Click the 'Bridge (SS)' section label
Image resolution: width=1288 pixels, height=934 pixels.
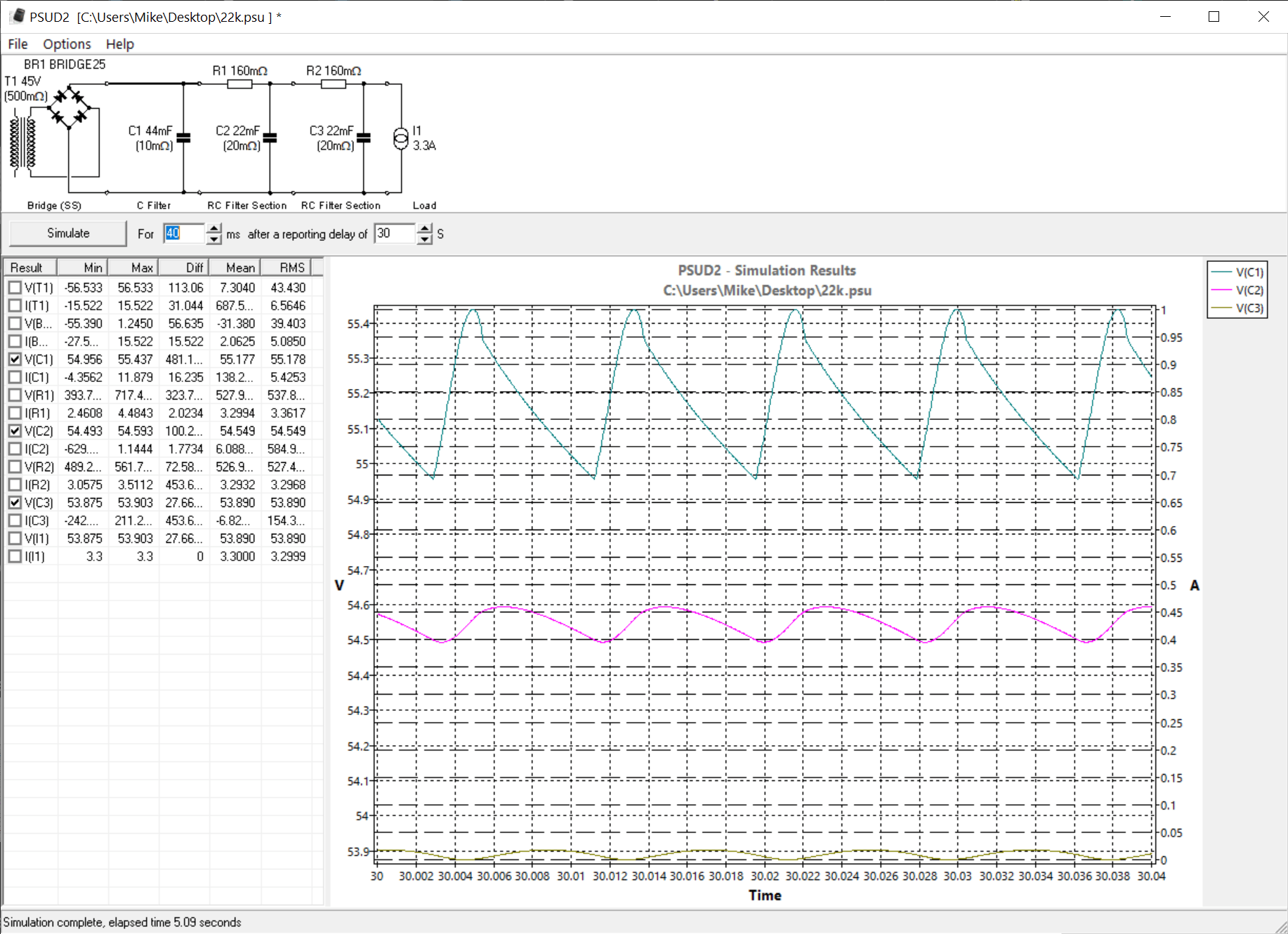(54, 205)
